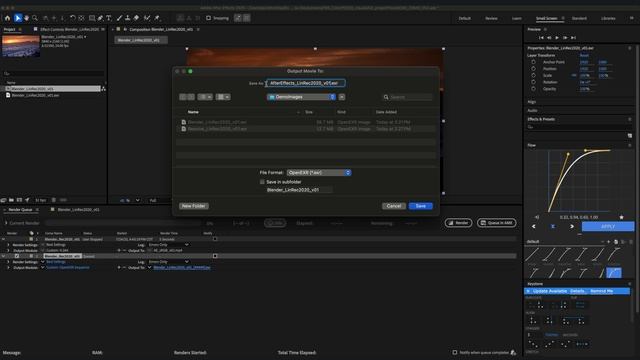The image size is (640, 360).
Task: Toggle Scale stopwatch
Action: click(x=533, y=75)
